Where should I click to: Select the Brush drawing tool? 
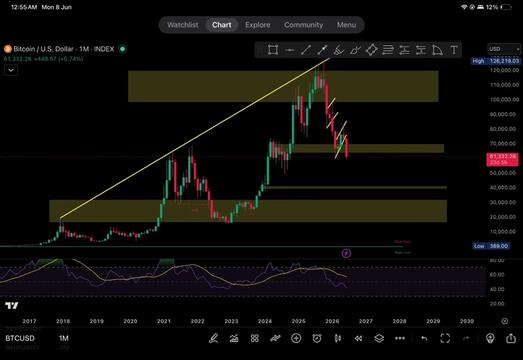355,50
